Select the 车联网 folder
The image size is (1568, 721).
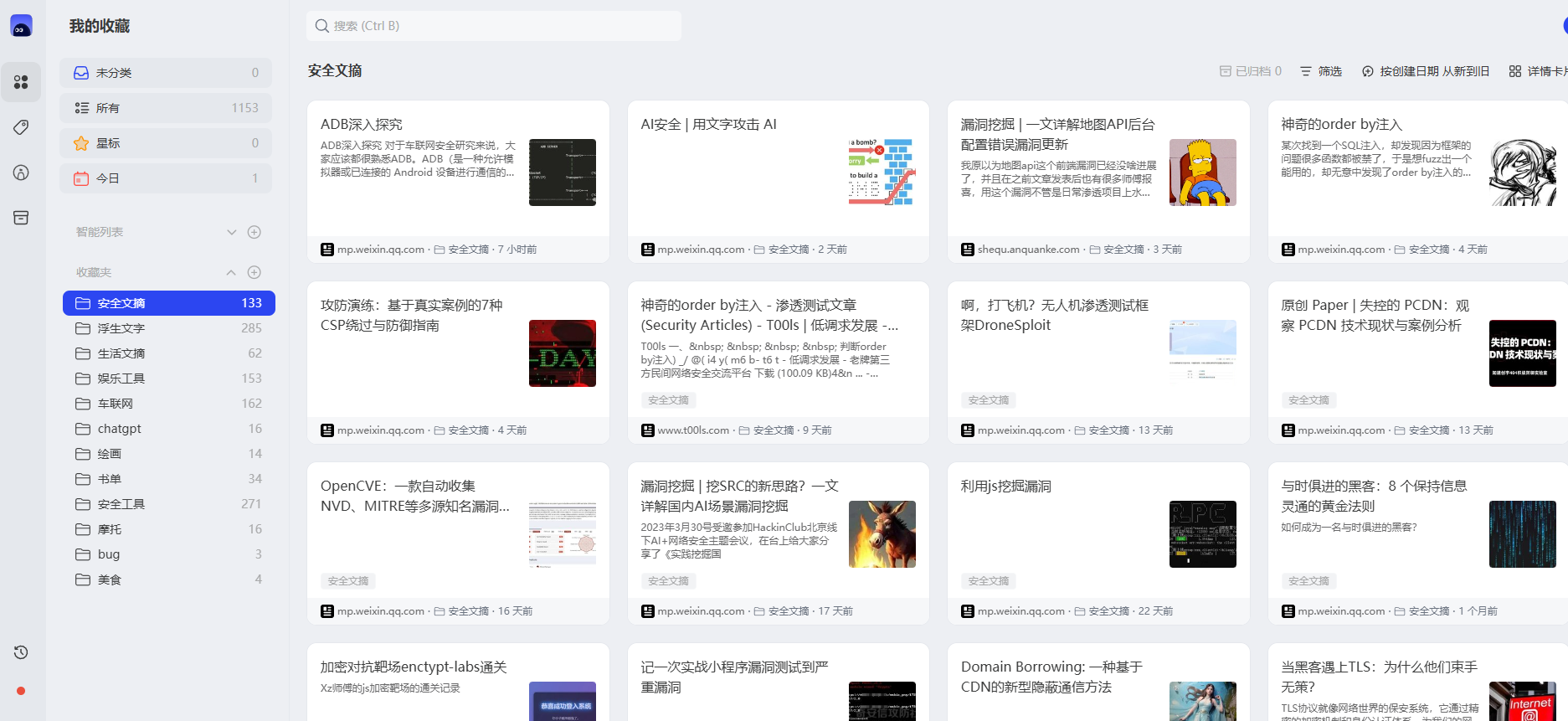(x=169, y=404)
